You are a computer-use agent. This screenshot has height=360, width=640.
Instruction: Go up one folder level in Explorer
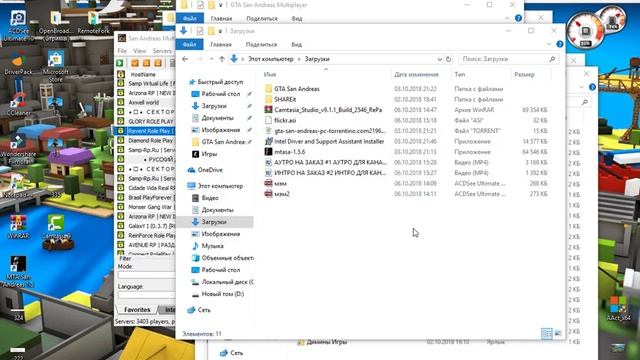(x=222, y=59)
